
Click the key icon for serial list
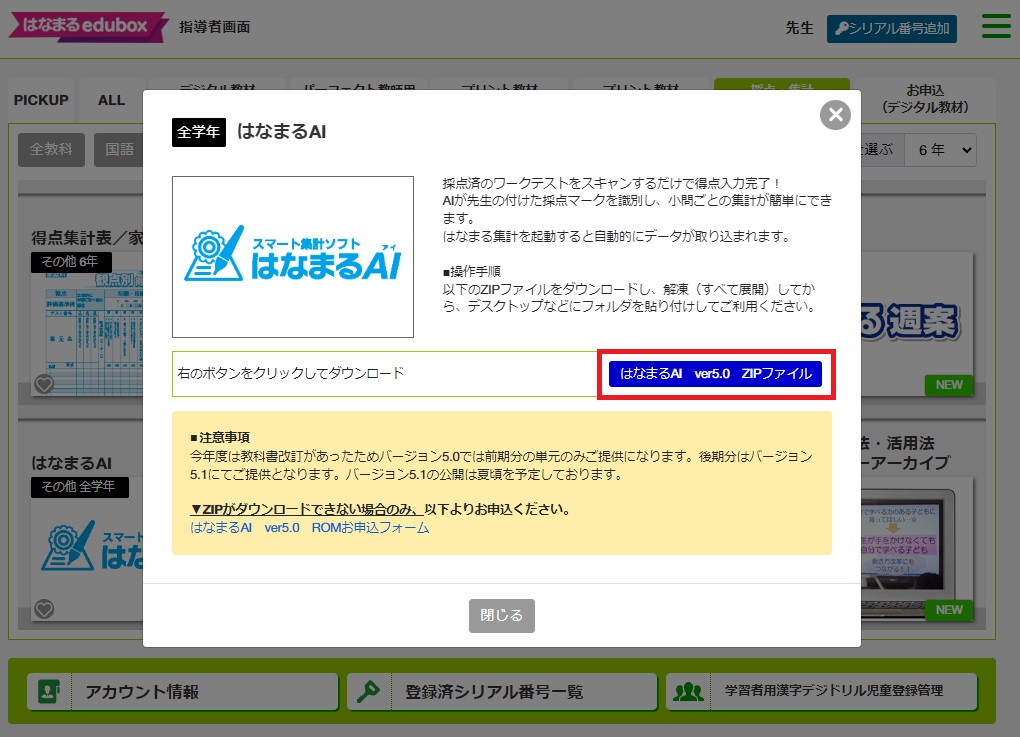click(x=368, y=691)
